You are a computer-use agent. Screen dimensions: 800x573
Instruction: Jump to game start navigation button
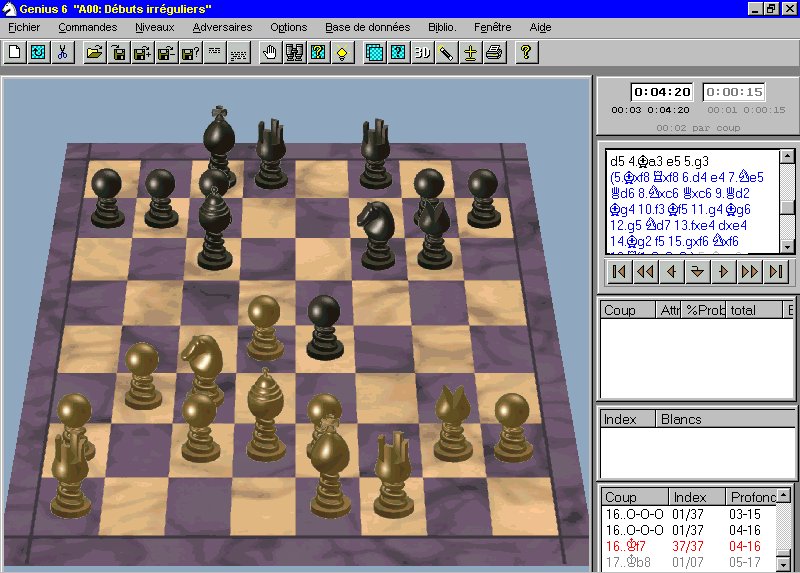click(x=618, y=271)
